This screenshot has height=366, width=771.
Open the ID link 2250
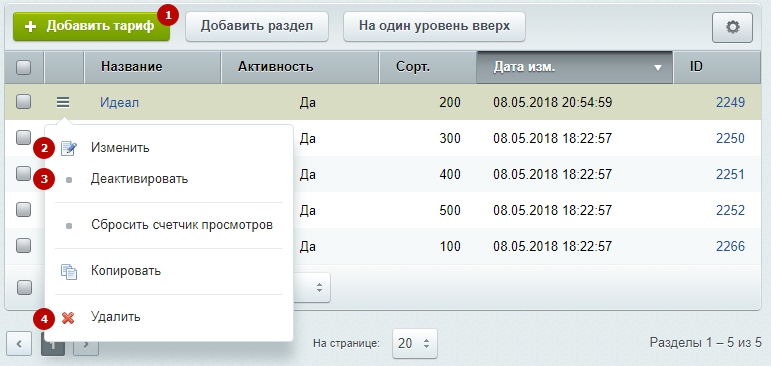pos(730,138)
